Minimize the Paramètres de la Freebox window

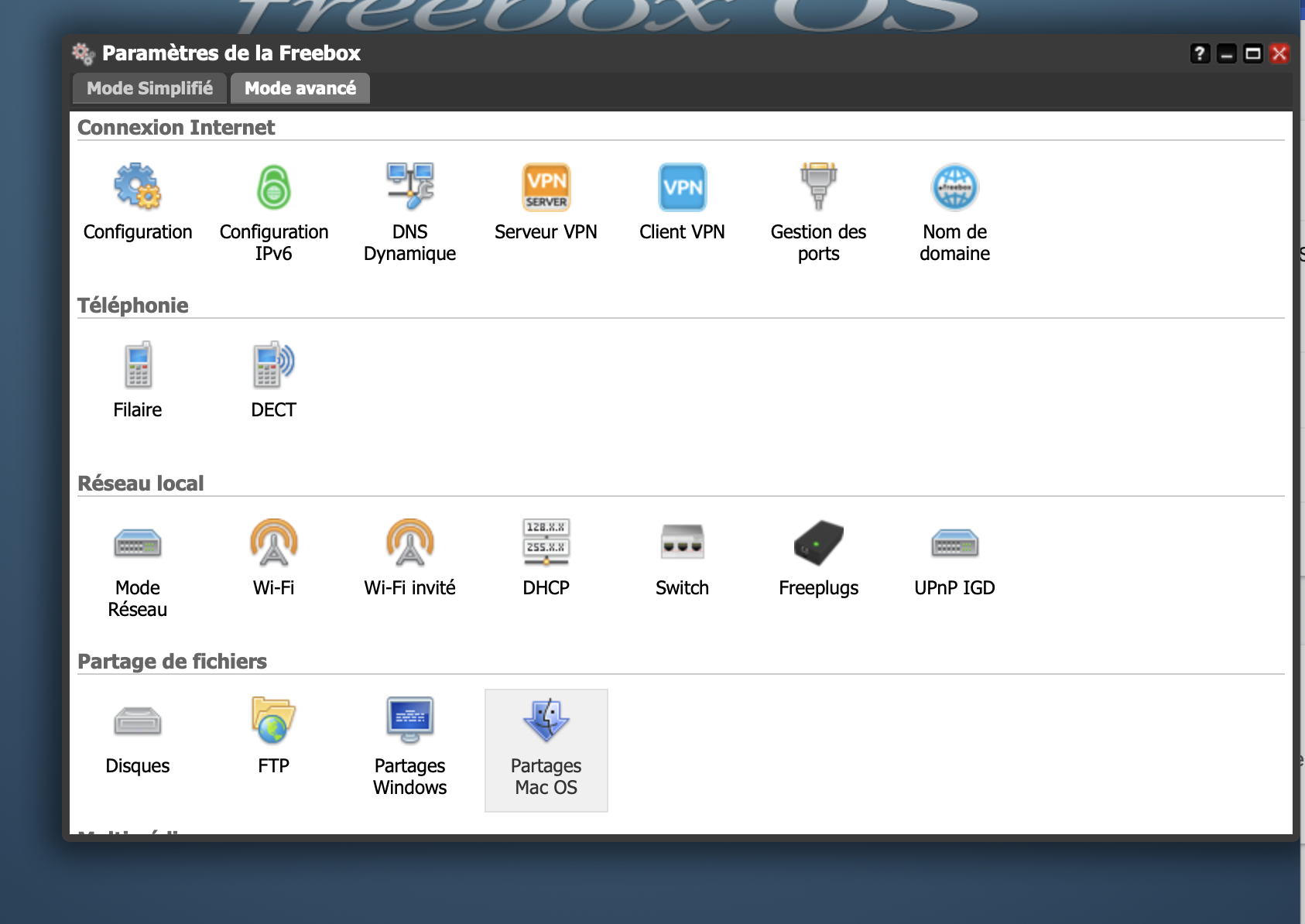click(1226, 53)
